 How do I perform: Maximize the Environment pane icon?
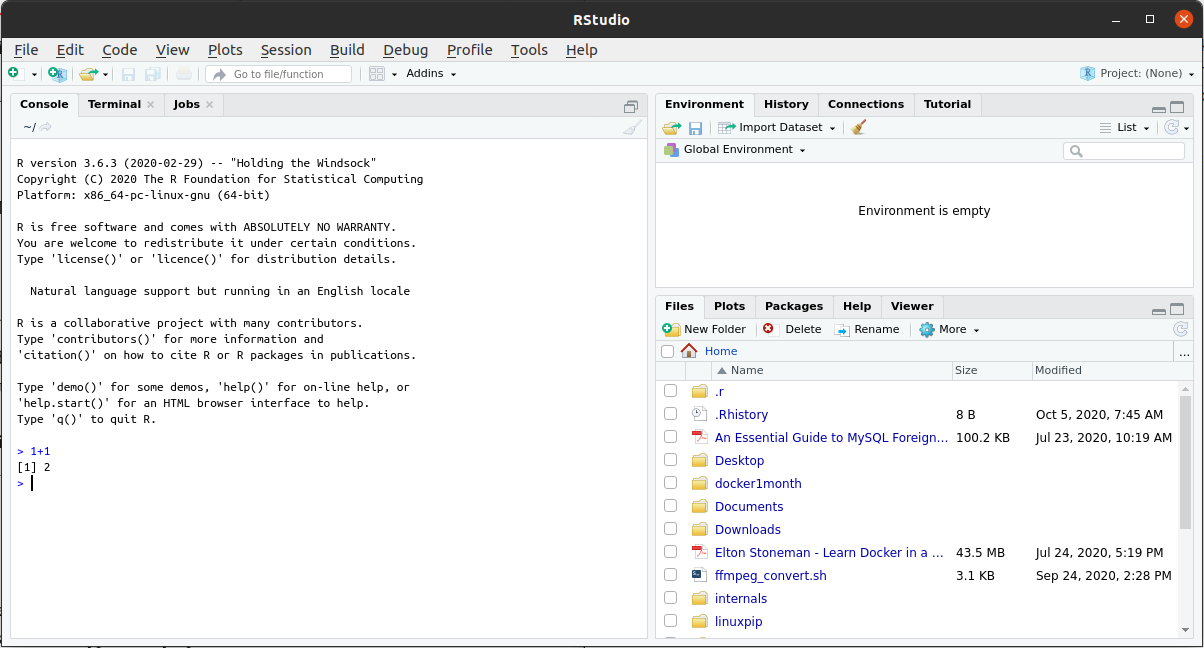point(1177,108)
